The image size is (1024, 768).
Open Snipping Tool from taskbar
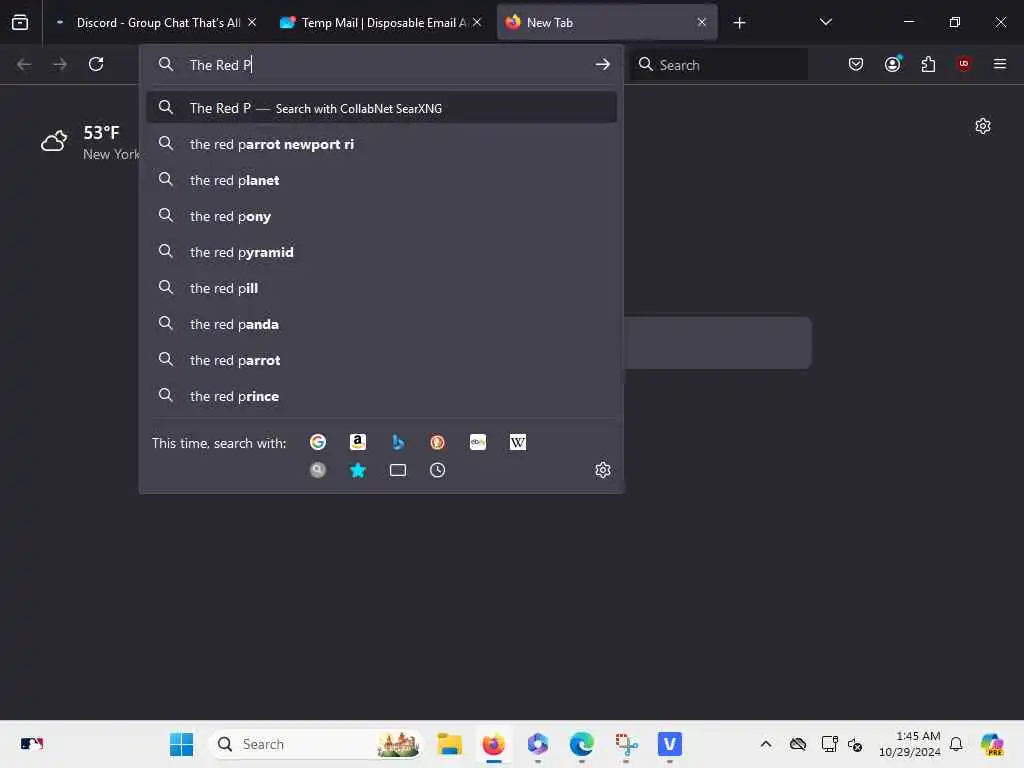tap(626, 744)
